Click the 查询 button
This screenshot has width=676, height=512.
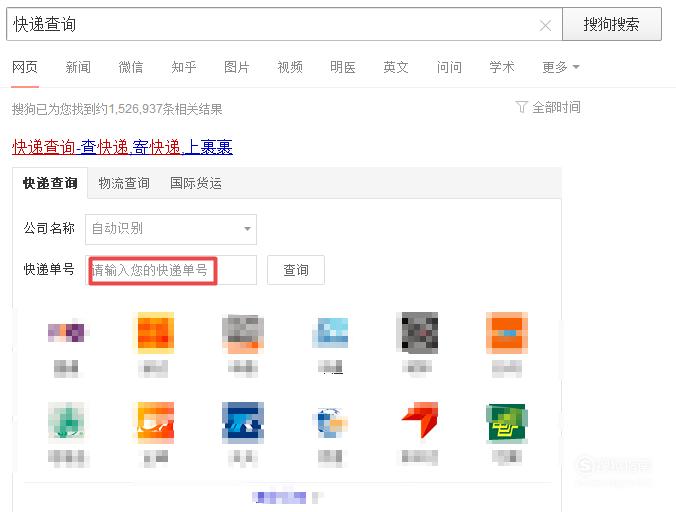click(296, 270)
